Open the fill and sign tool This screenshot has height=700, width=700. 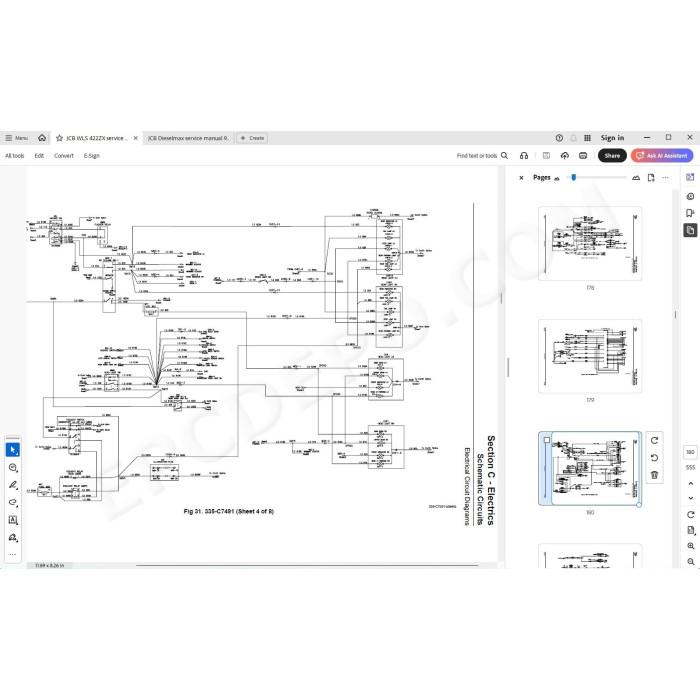pos(12,537)
